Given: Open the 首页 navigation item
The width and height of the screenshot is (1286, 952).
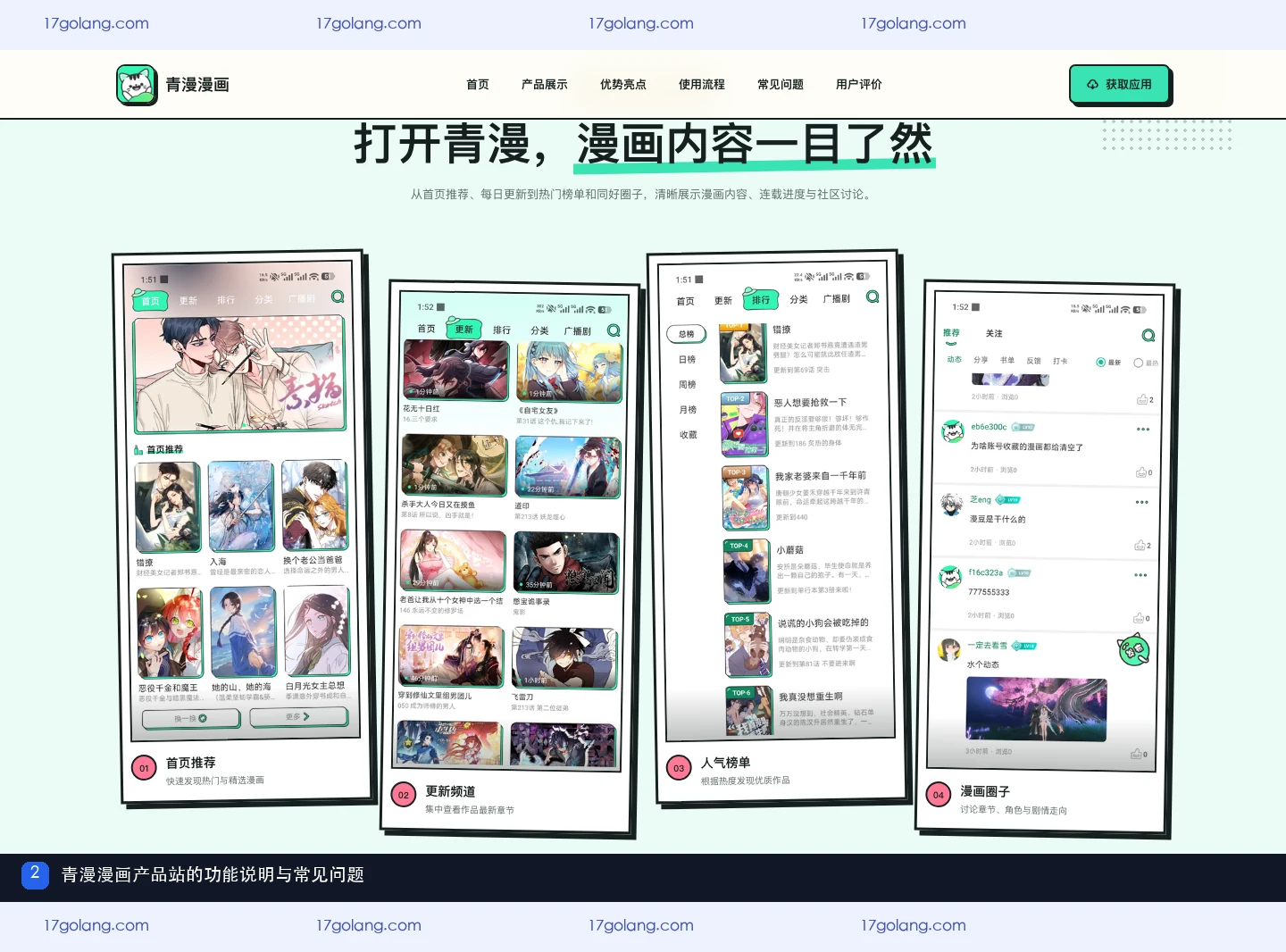Looking at the screenshot, I should [x=478, y=85].
